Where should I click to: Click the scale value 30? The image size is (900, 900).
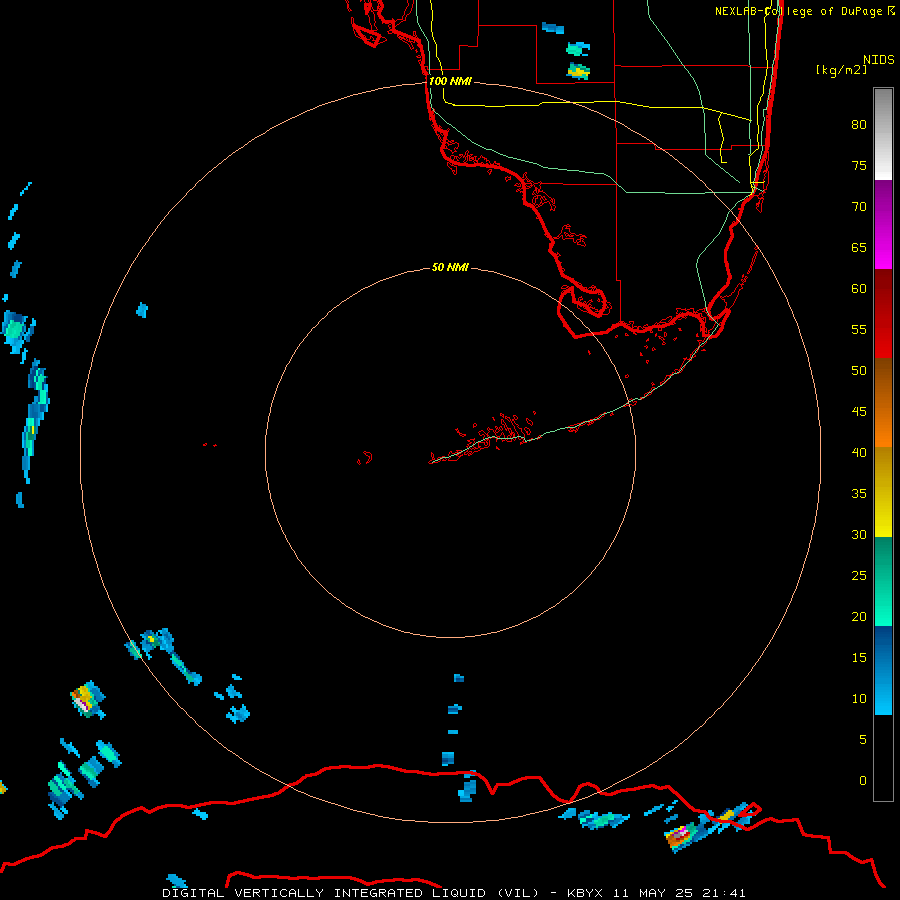point(859,534)
